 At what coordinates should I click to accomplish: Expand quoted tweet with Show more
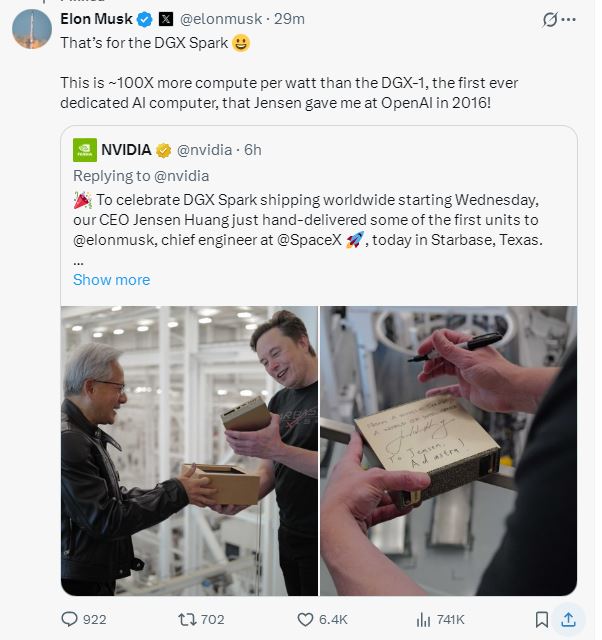pos(111,280)
